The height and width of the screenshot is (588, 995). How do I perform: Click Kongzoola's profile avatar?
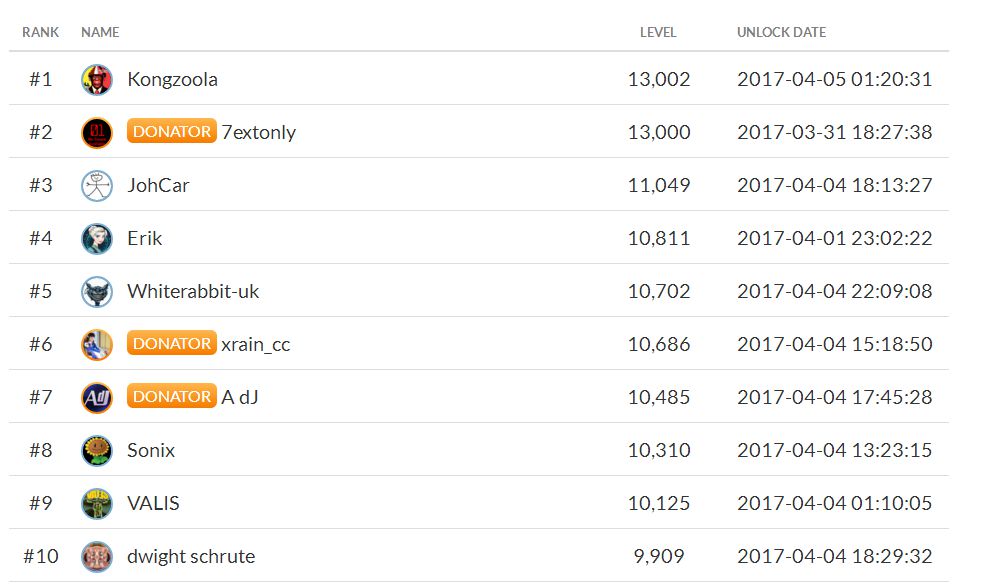coord(97,78)
